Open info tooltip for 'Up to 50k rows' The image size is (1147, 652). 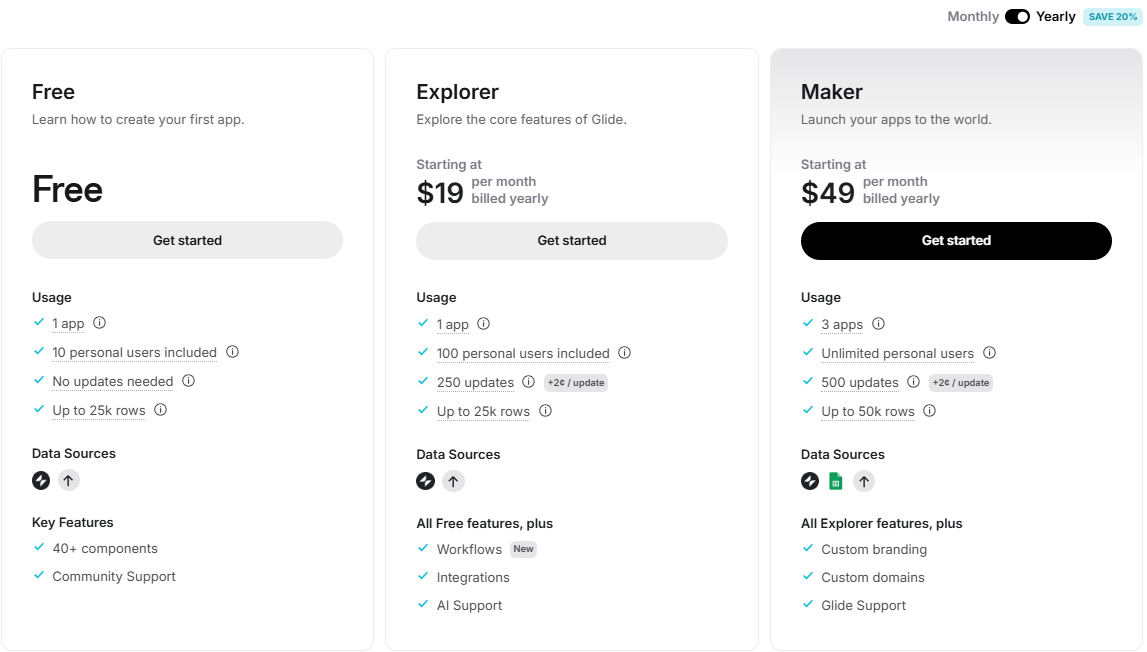[x=928, y=411]
